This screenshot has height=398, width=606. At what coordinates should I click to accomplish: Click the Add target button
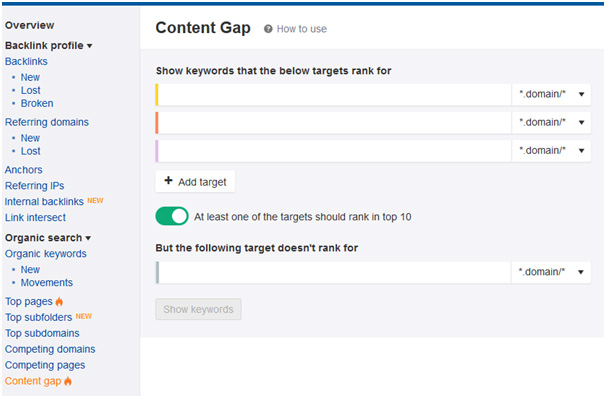point(195,181)
